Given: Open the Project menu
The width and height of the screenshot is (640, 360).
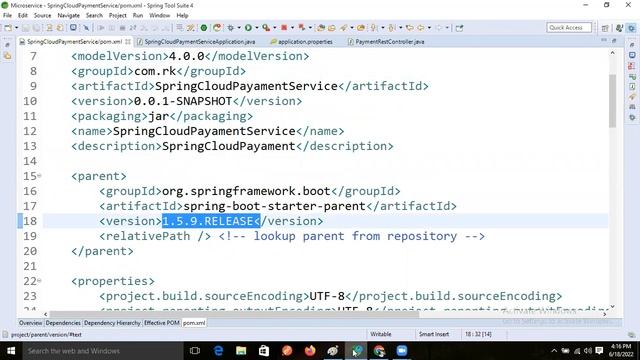Looking at the screenshot, I should click(118, 15).
